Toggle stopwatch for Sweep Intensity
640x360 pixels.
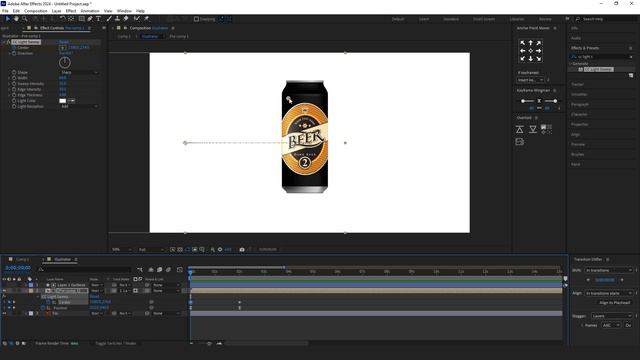[x=14, y=84]
